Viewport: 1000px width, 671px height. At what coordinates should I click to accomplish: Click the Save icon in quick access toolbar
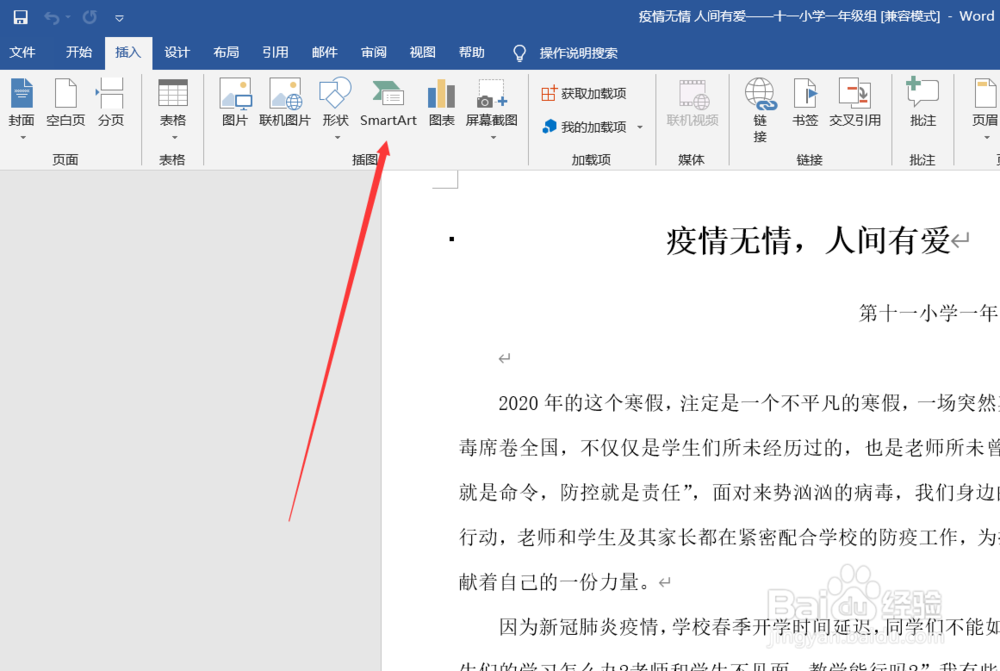(20, 17)
